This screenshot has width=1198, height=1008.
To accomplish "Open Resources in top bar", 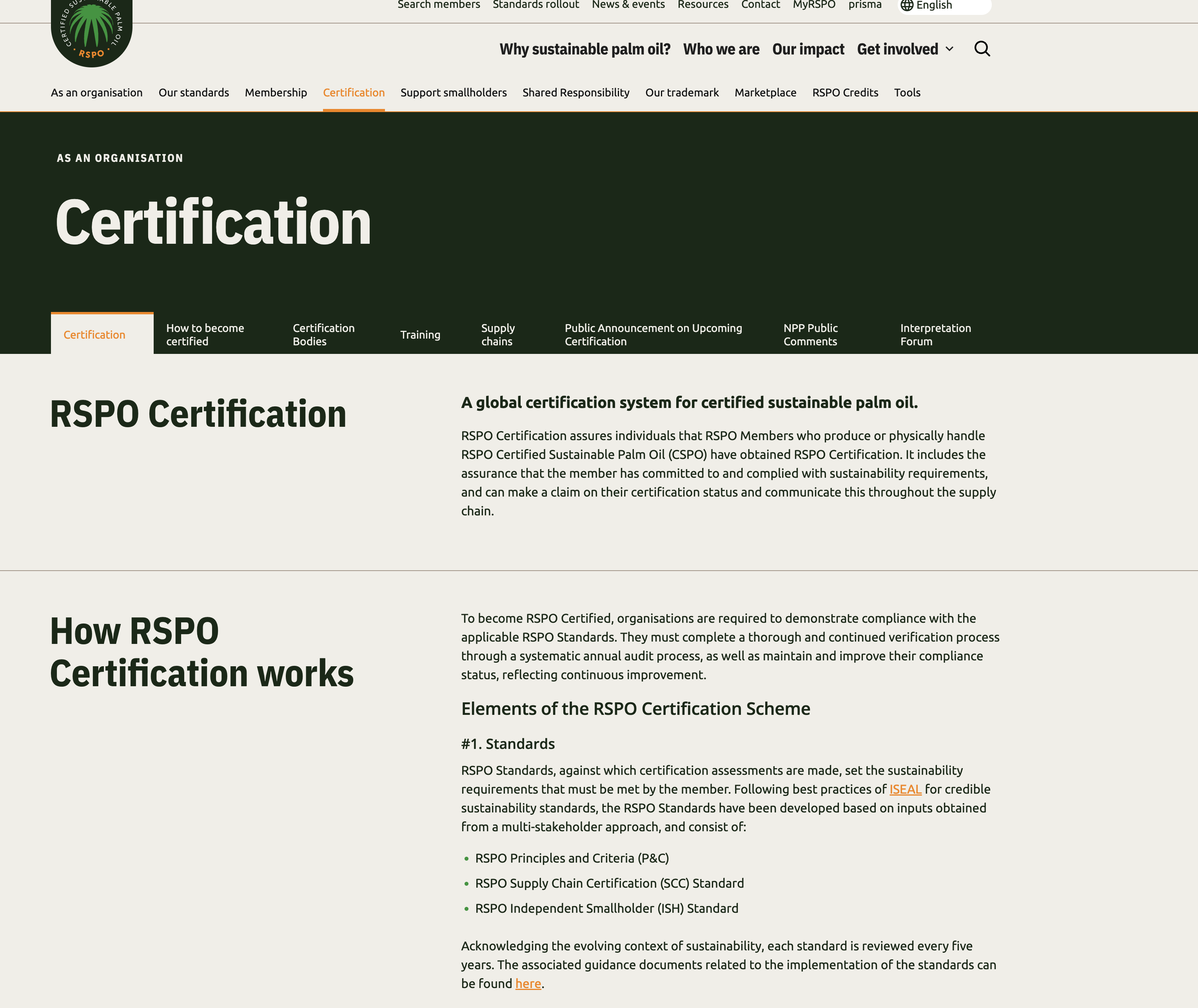I will point(703,5).
